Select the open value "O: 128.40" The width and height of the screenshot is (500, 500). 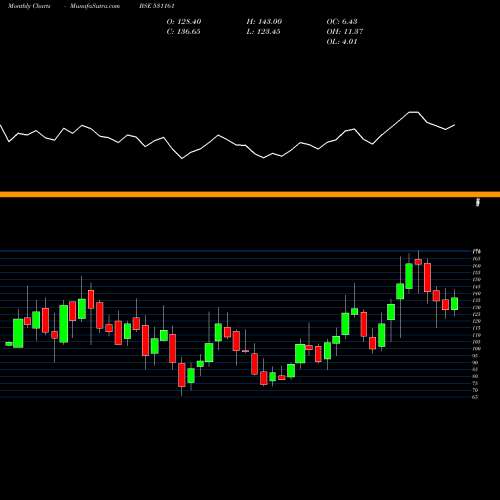184,22
